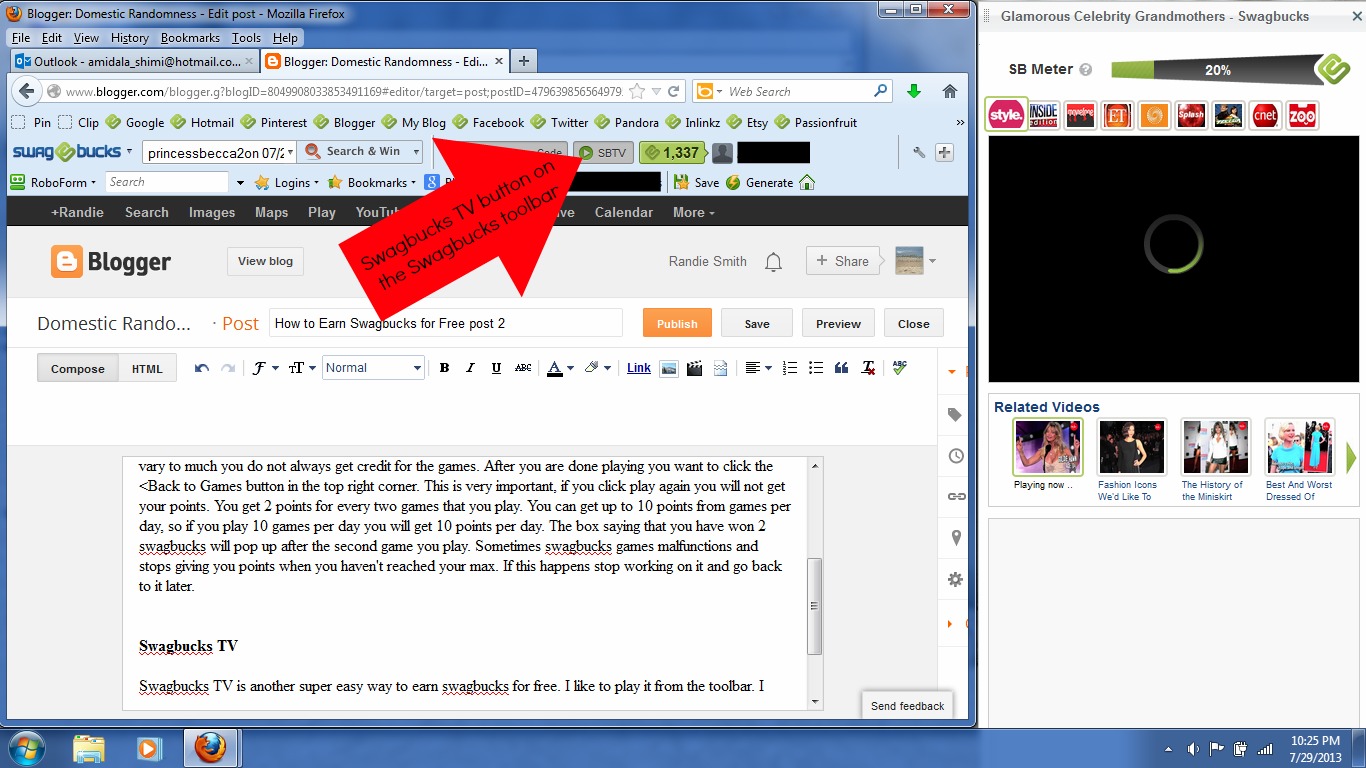Open the text color dropdown
Viewport: 1366px width, 768px height.
tap(560, 368)
